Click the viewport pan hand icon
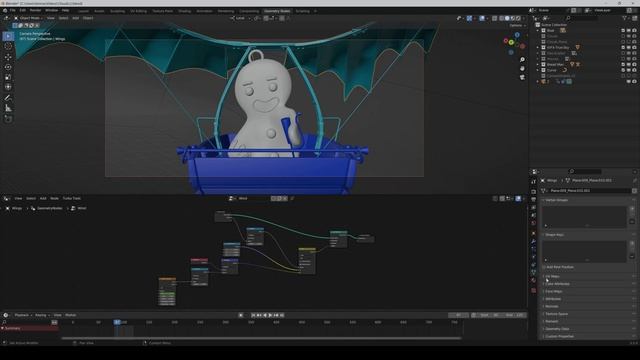Screen dimensions: 640x360 click(522, 69)
